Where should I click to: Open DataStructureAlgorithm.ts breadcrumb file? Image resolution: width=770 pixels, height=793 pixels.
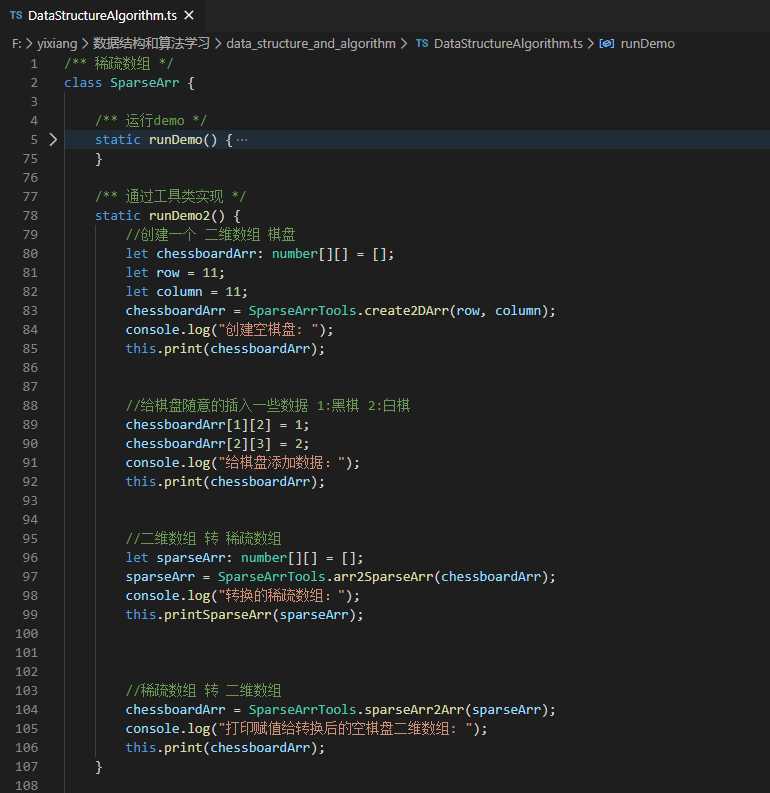[508, 43]
